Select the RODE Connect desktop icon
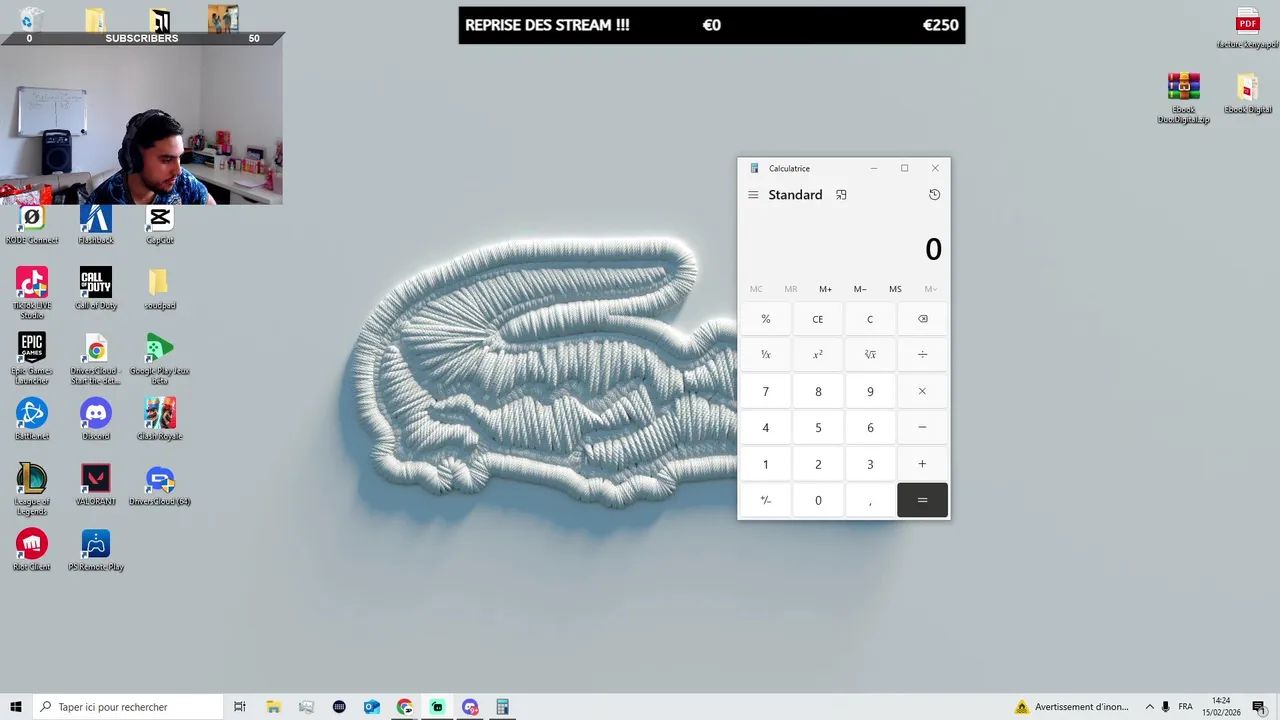Screen dimensions: 1280x720 (32, 225)
